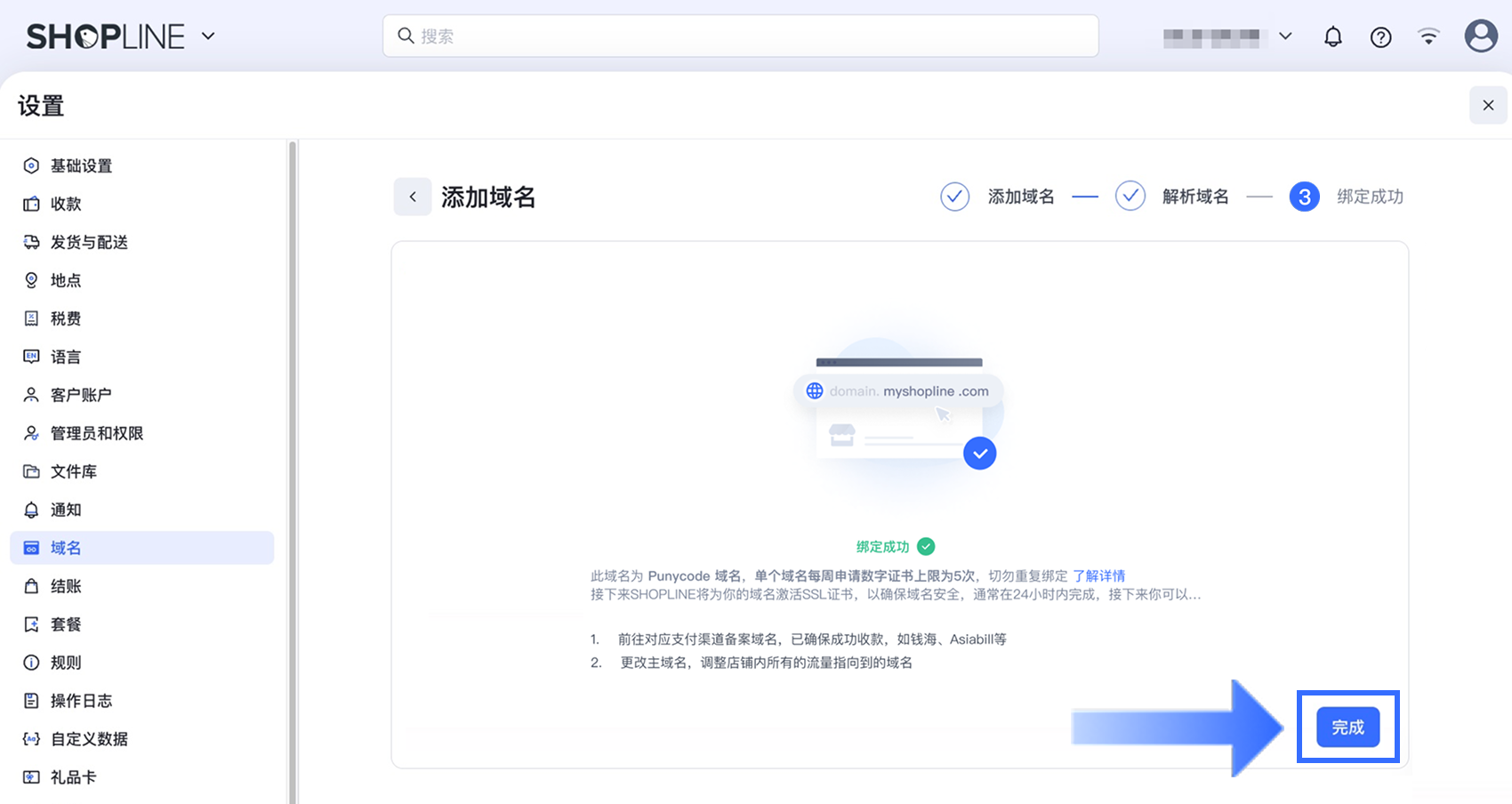This screenshot has height=804, width=1512.
Task: Go back with the arrow beside 添加域名
Action: coord(413,197)
